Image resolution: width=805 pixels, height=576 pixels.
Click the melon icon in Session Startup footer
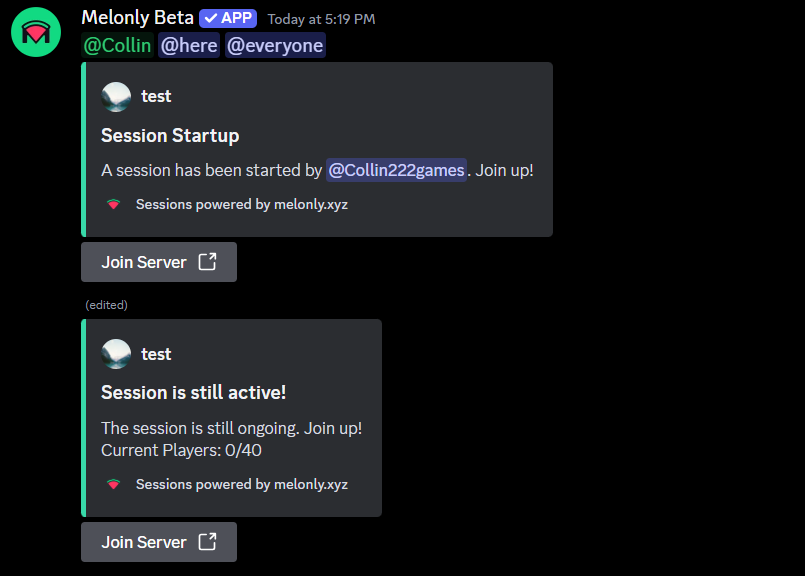pyautogui.click(x=113, y=204)
